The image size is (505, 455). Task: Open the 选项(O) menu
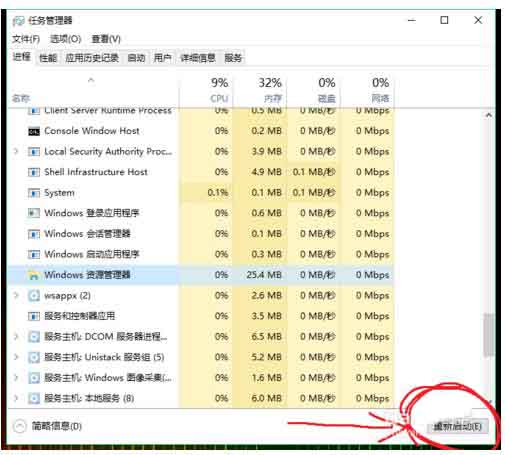(65, 39)
